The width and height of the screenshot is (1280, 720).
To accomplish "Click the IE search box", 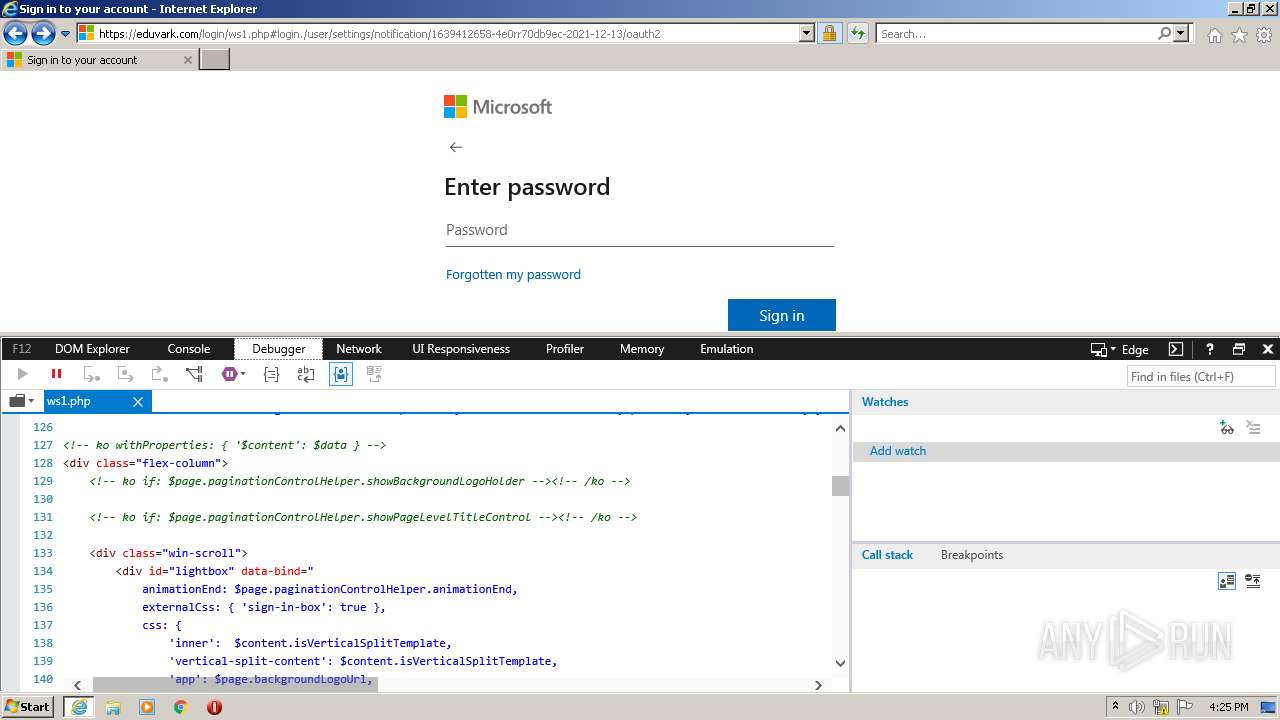I will tap(1017, 33).
